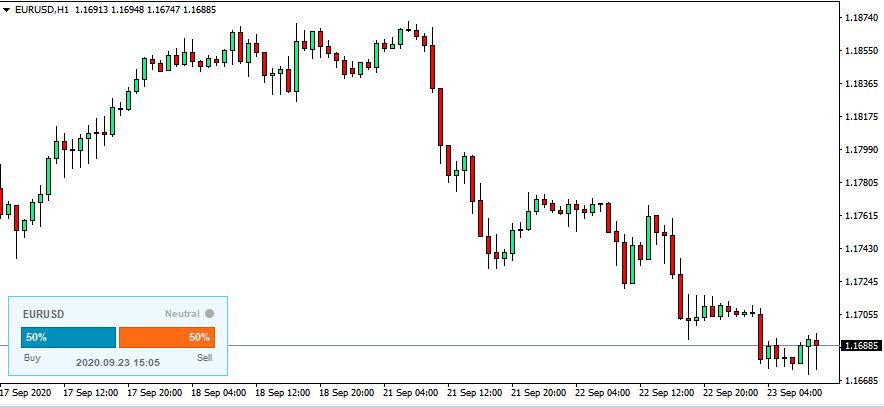This screenshot has width=884, height=407.
Task: Click the 23 Sep 04:00 time label
Action: 795,392
